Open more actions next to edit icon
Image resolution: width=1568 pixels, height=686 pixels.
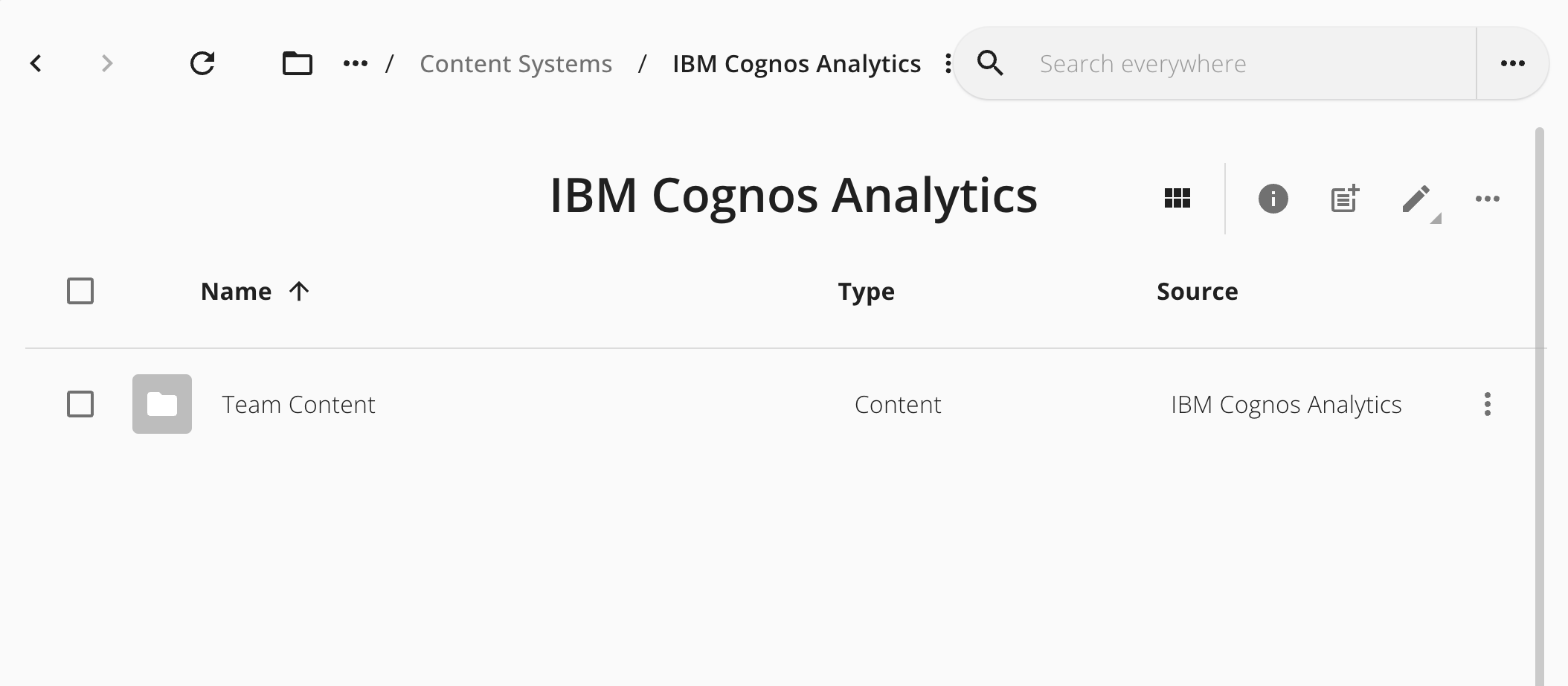pos(1488,199)
